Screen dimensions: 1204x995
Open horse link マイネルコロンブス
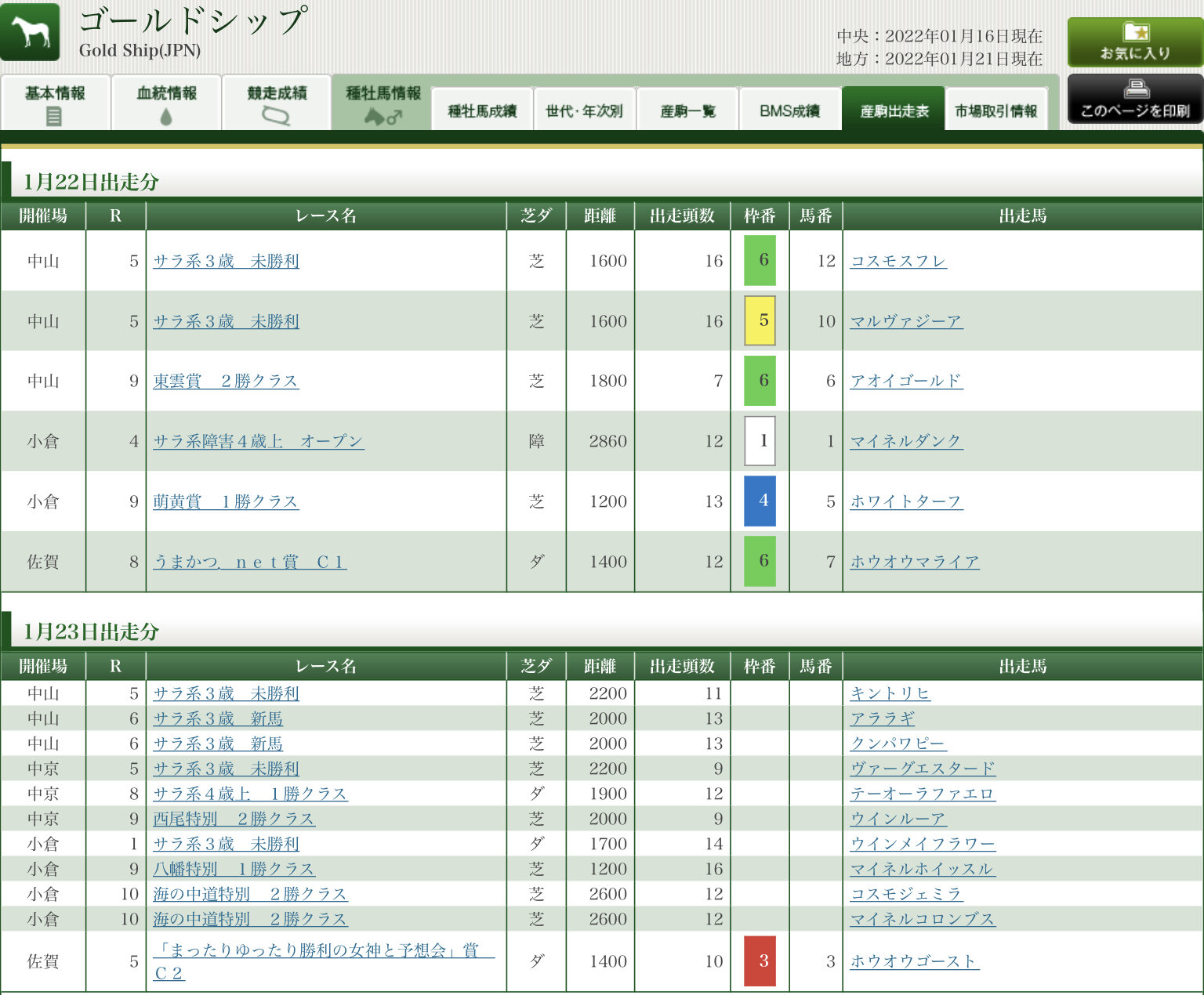point(923,919)
